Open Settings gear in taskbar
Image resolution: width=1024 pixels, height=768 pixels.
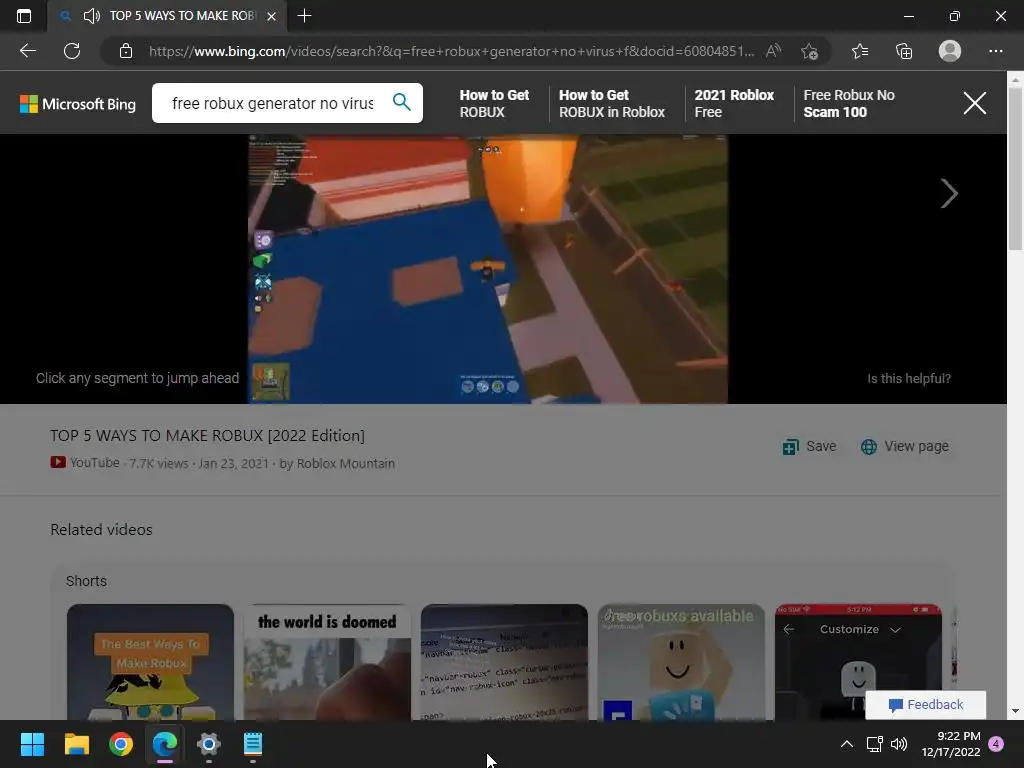209,744
